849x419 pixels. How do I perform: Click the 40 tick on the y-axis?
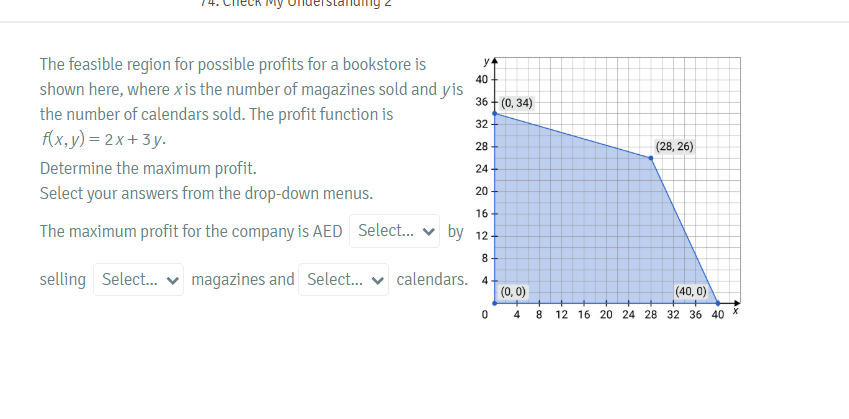click(482, 79)
